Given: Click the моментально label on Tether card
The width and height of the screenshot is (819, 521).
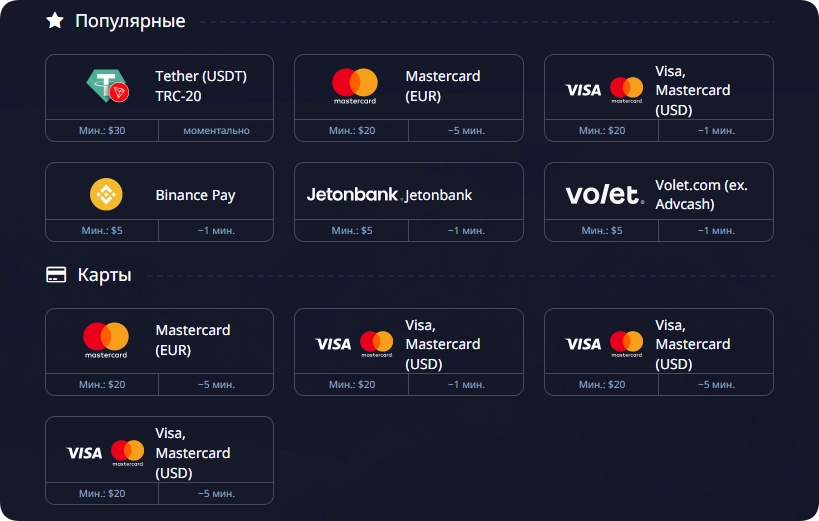Looking at the screenshot, I should point(216,131).
